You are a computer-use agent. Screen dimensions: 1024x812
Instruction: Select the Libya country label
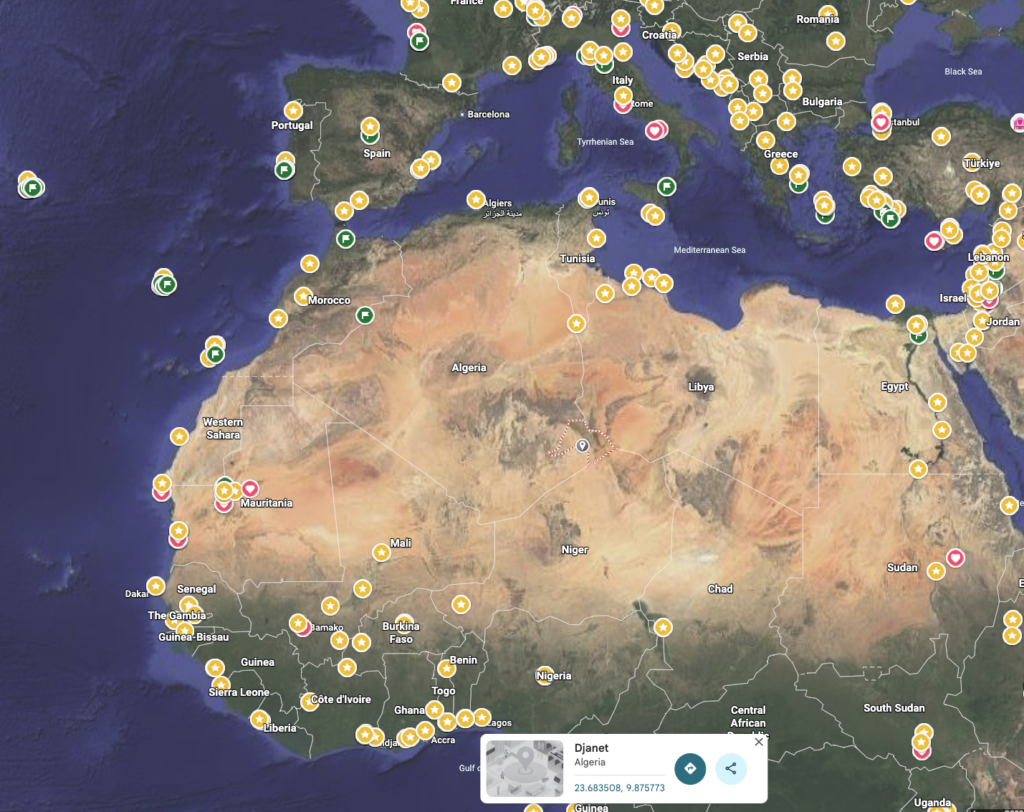point(701,387)
